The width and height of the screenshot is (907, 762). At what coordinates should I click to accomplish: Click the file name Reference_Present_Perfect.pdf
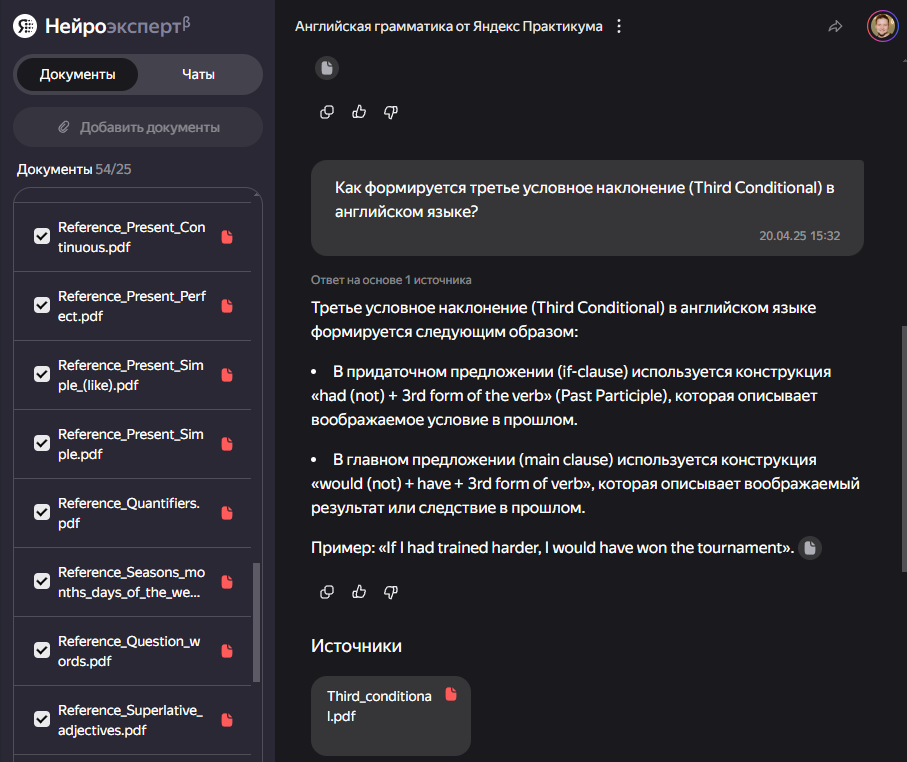coord(132,306)
